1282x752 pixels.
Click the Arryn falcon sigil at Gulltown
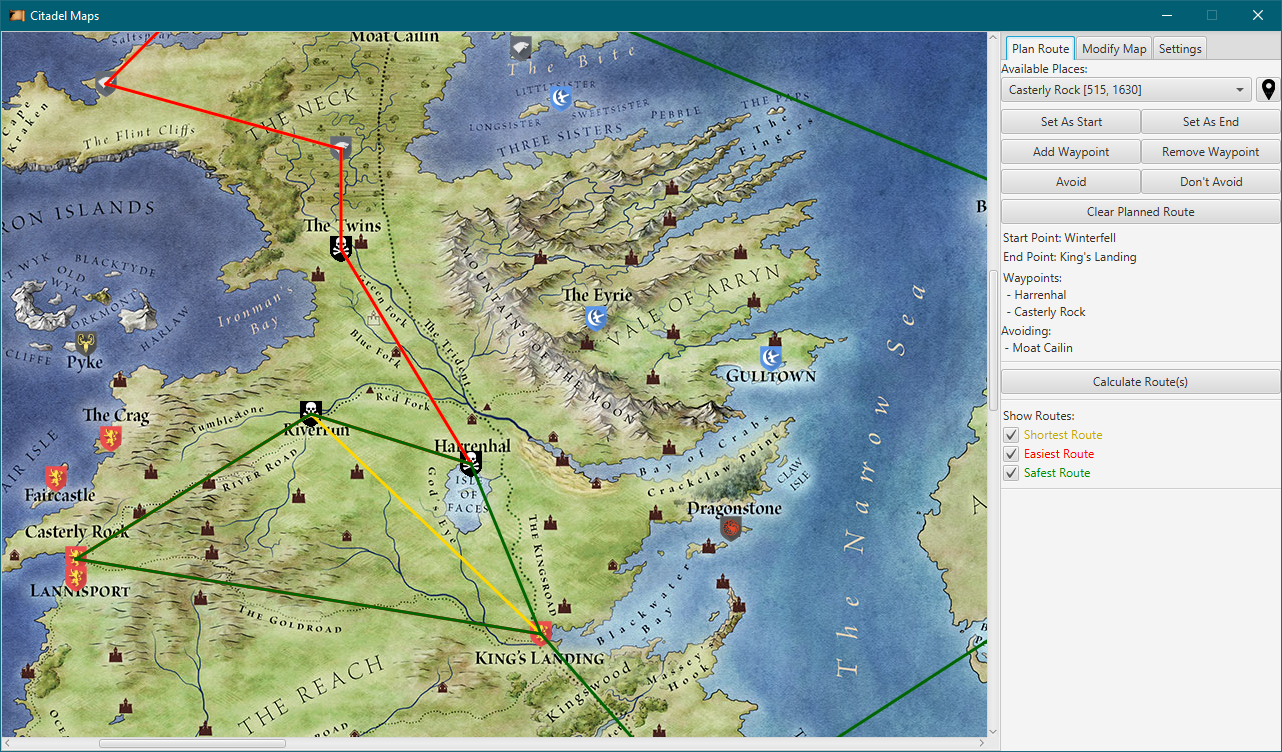pyautogui.click(x=770, y=357)
